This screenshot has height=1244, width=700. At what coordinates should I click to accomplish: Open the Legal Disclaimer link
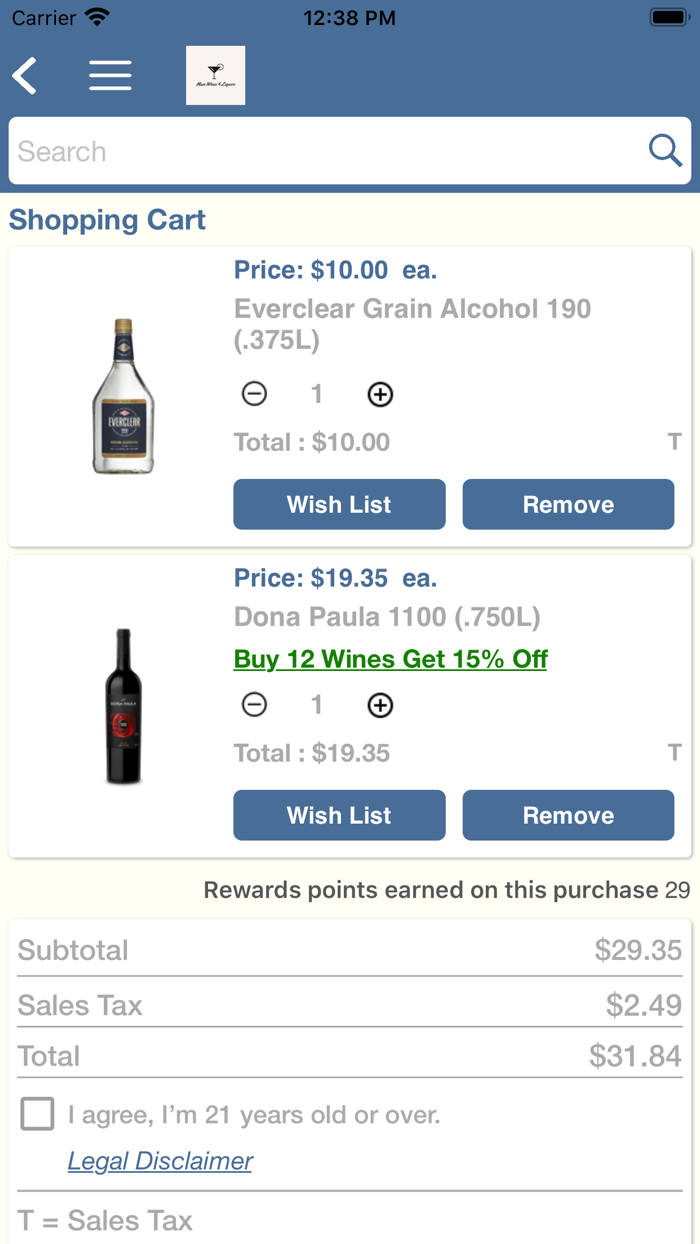click(159, 1160)
